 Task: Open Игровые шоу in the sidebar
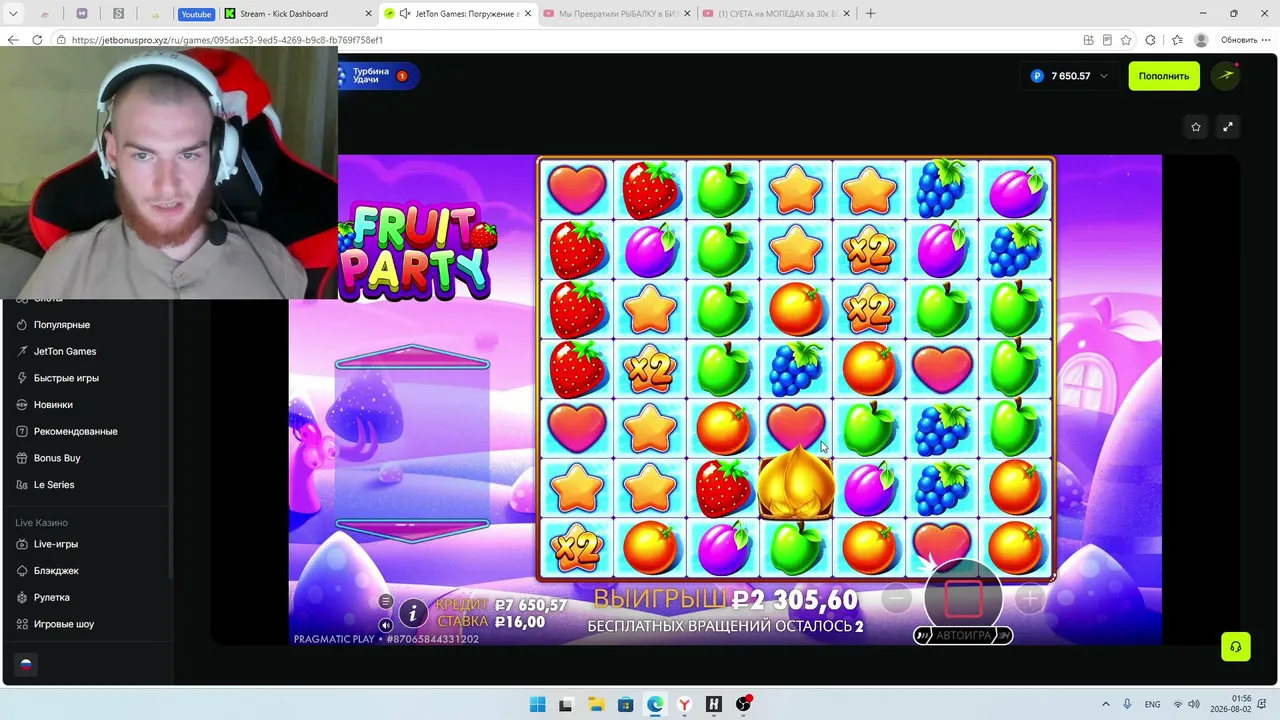pos(64,624)
